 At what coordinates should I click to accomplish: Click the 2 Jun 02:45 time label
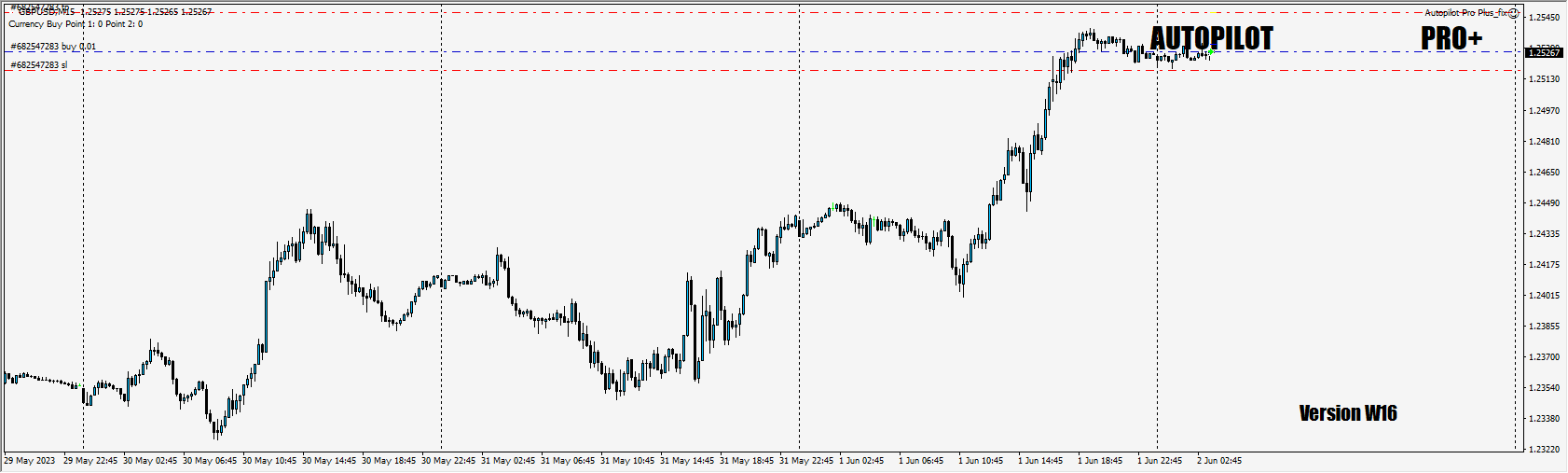(1219, 461)
